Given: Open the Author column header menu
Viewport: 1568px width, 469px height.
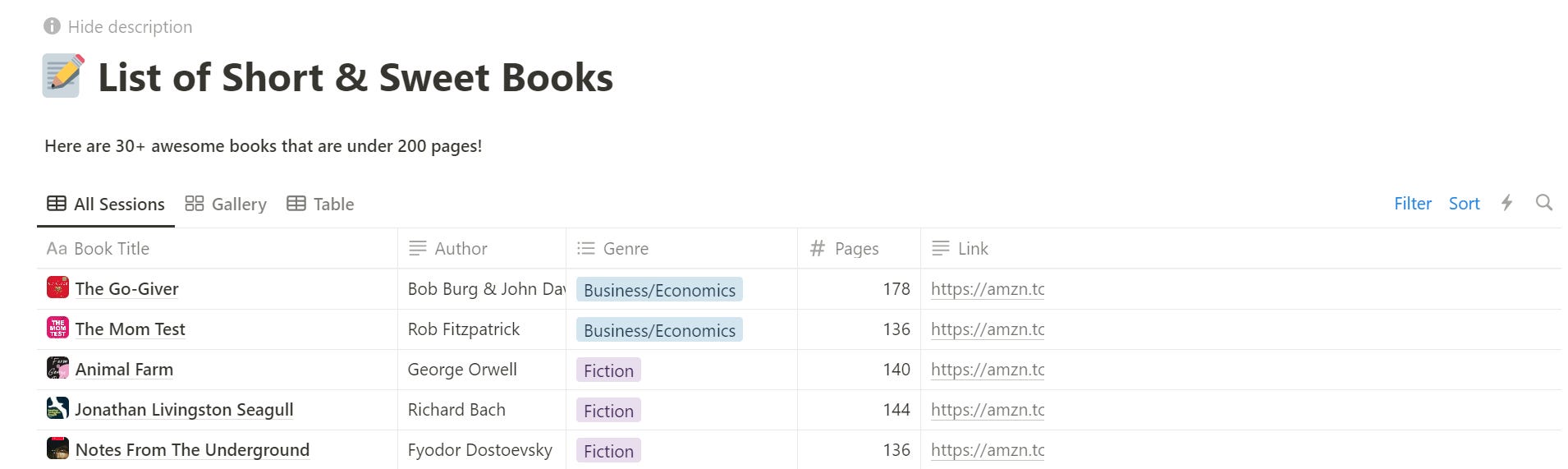Looking at the screenshot, I should (x=460, y=248).
